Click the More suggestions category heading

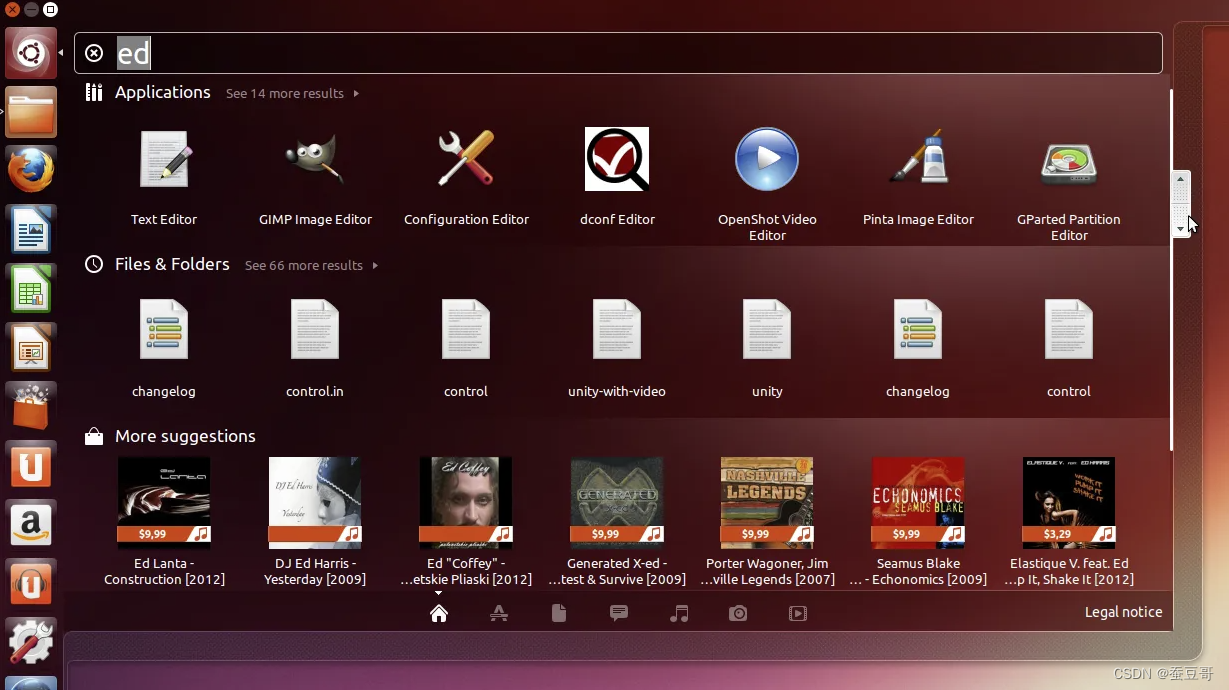(185, 436)
